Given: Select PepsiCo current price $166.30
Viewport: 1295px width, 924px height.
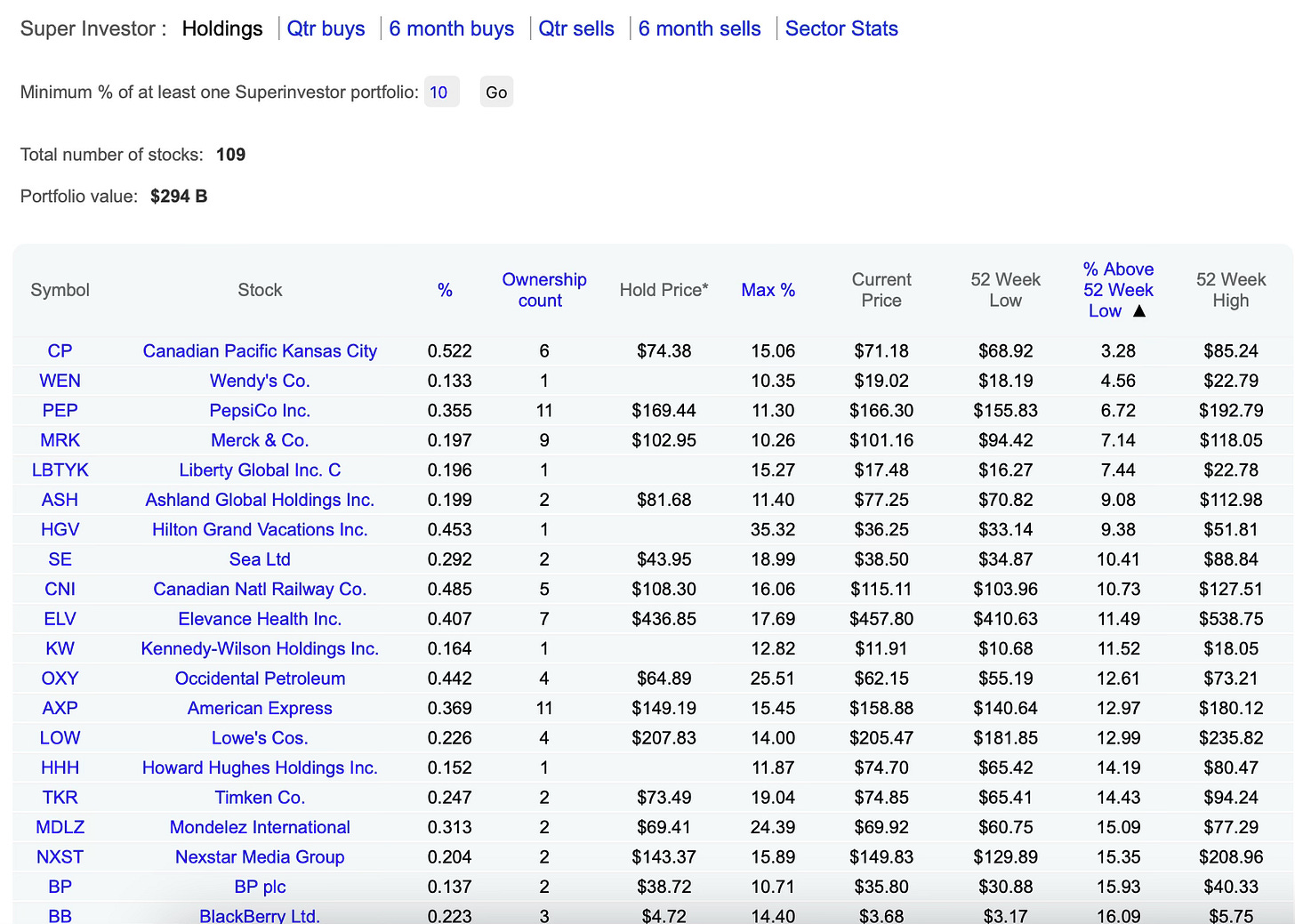Looking at the screenshot, I should coord(881,410).
